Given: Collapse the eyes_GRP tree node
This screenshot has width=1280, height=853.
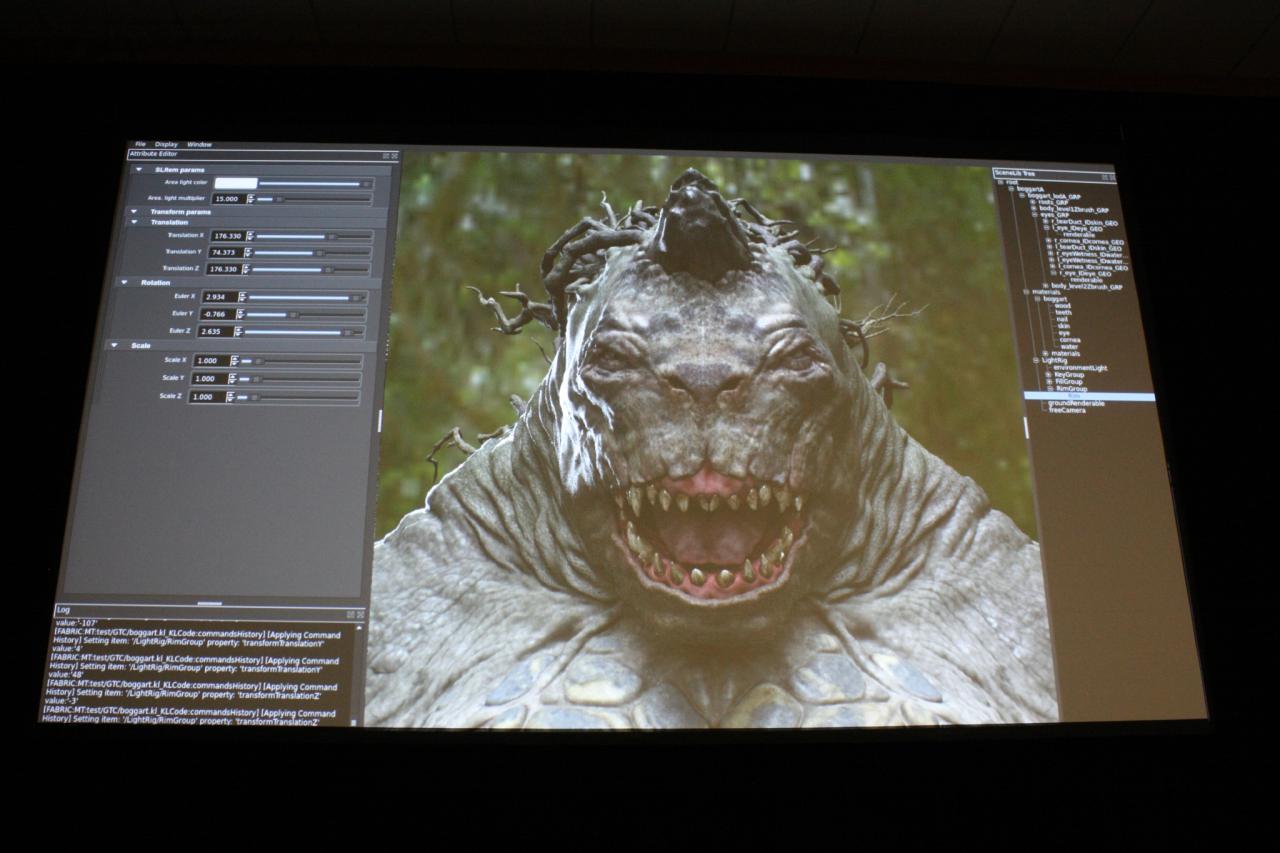Looking at the screenshot, I should pos(1035,215).
